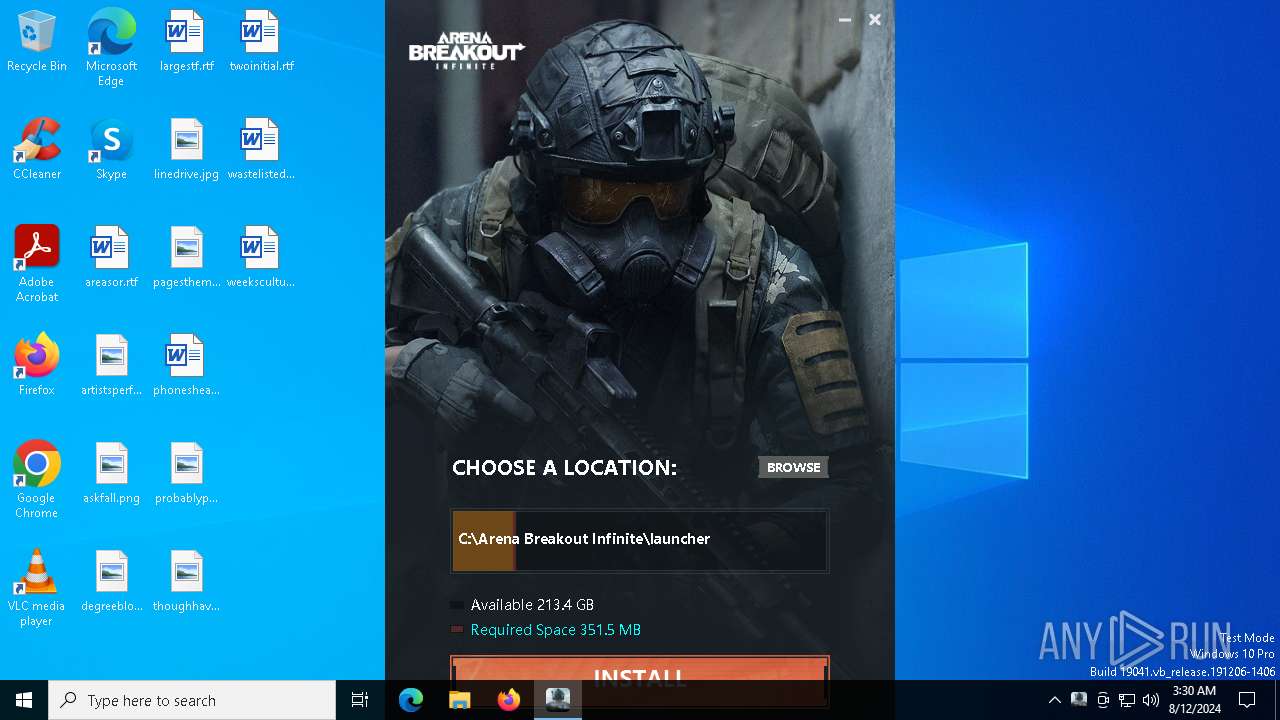
Task: Select the phoneshea document icon
Action: tap(186, 366)
